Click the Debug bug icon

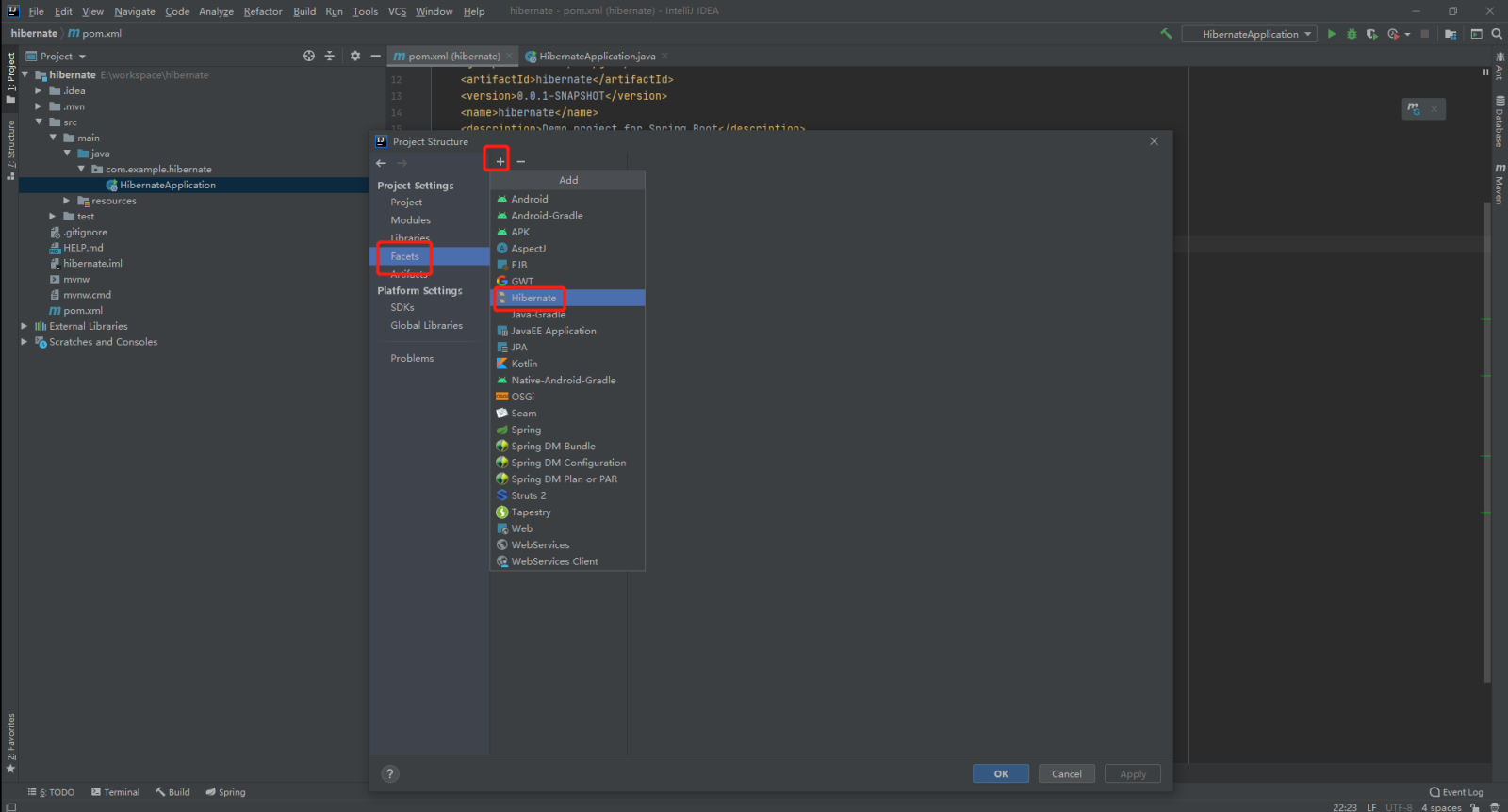(x=1352, y=34)
